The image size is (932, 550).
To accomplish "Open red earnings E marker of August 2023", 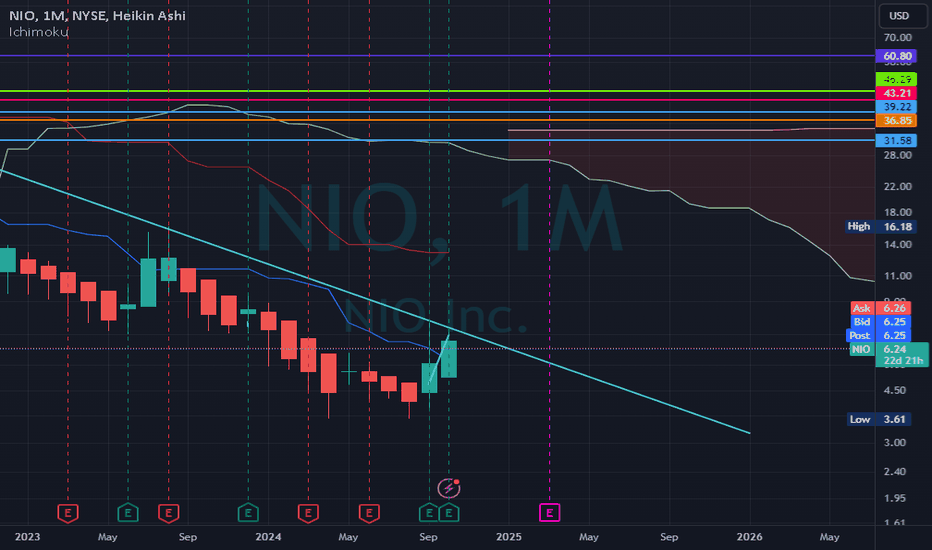I will click(x=169, y=513).
